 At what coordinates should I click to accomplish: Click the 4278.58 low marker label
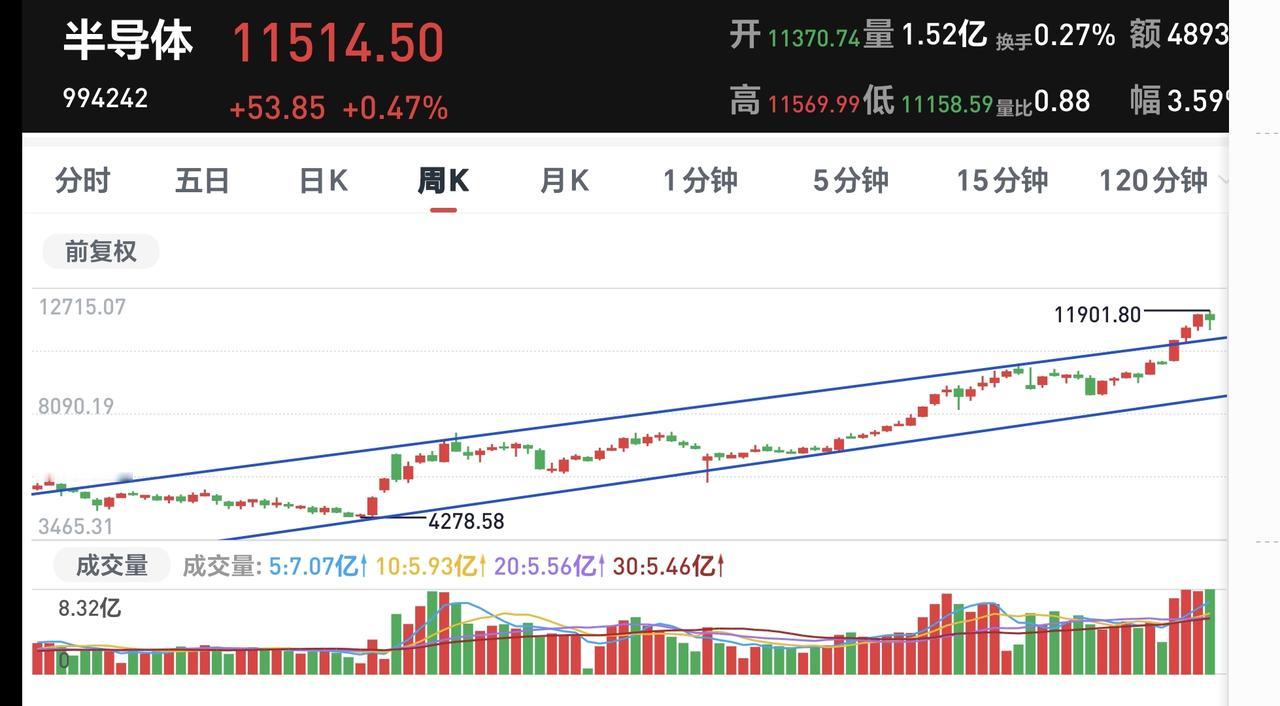point(466,521)
